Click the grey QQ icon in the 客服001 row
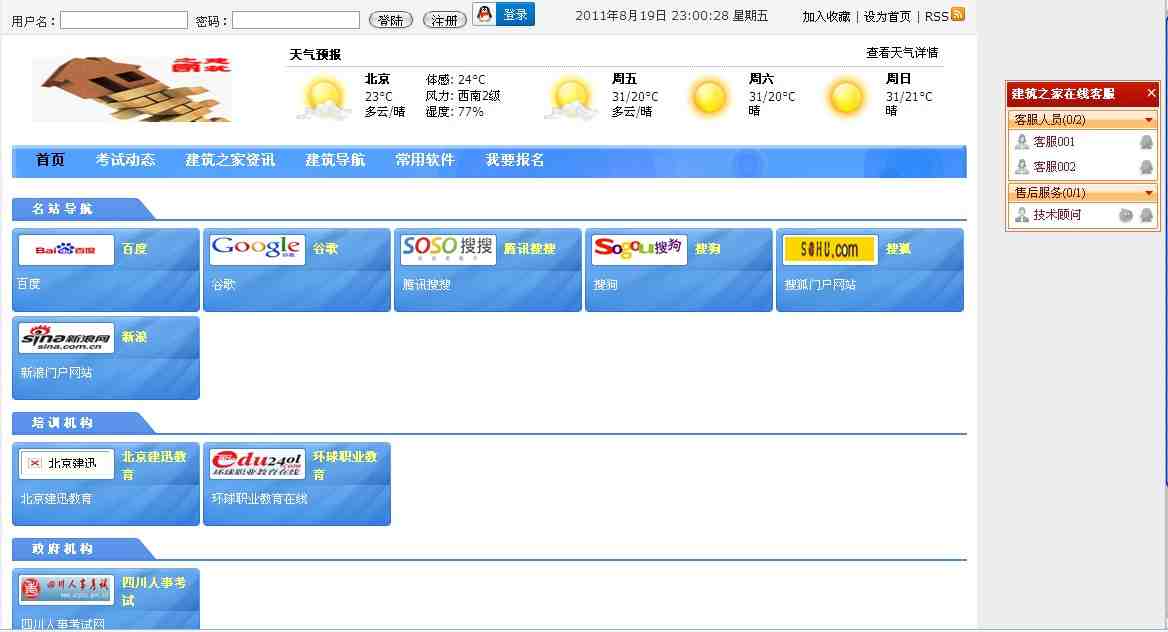 pos(1146,142)
